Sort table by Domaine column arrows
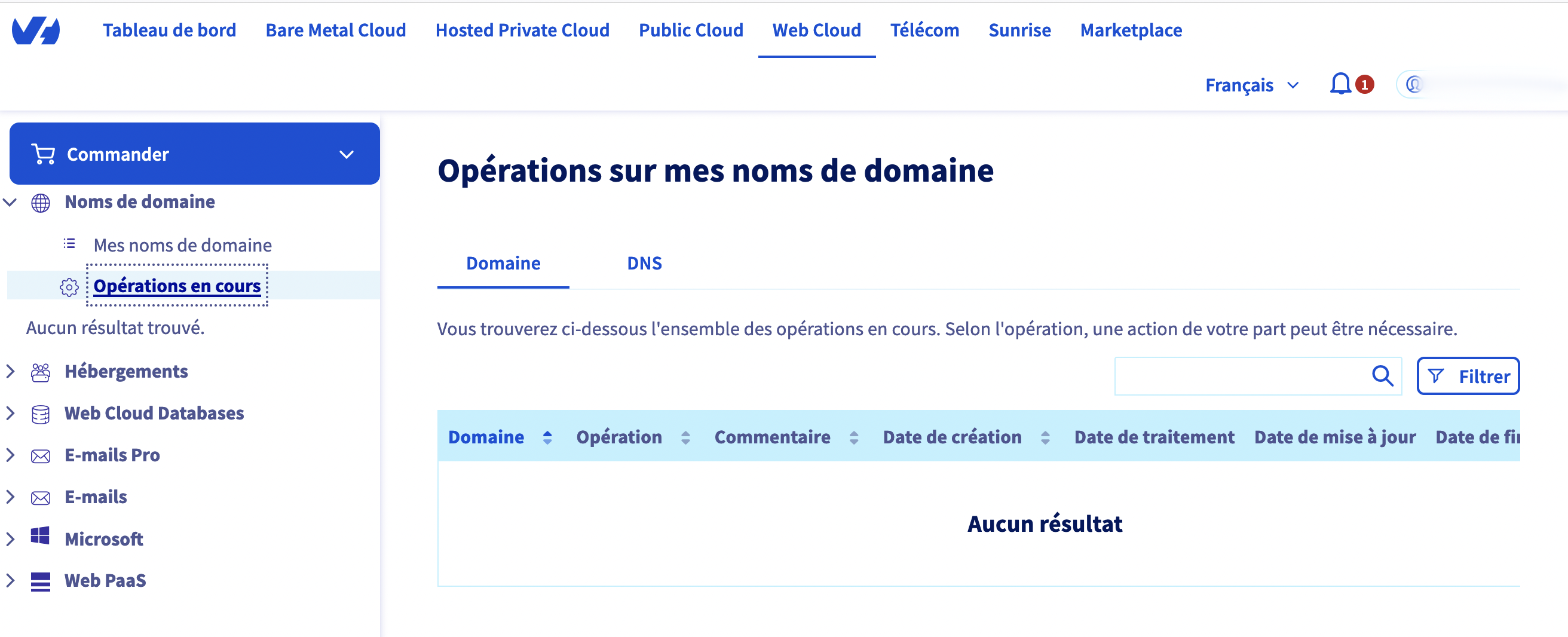The height and width of the screenshot is (637, 1568). [547, 437]
